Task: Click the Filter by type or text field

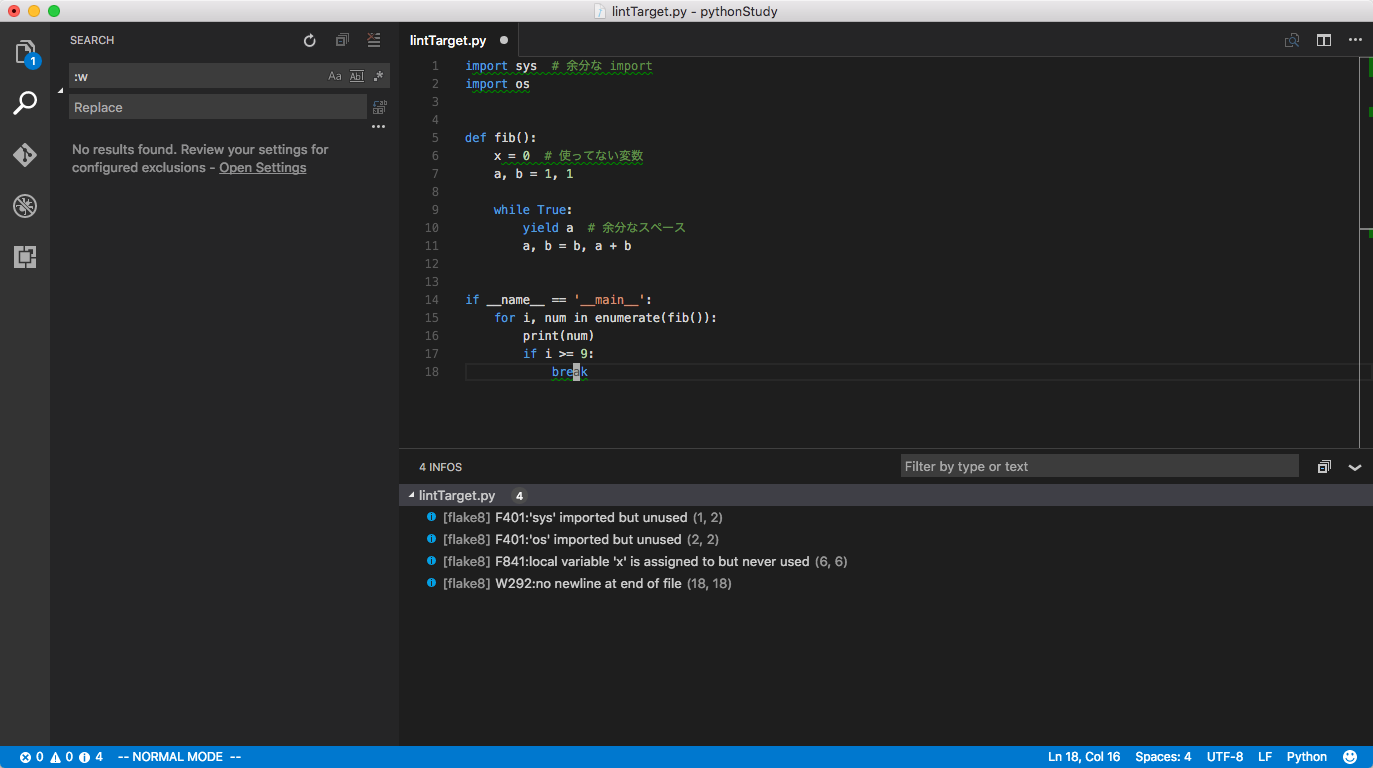Action: coord(1098,466)
